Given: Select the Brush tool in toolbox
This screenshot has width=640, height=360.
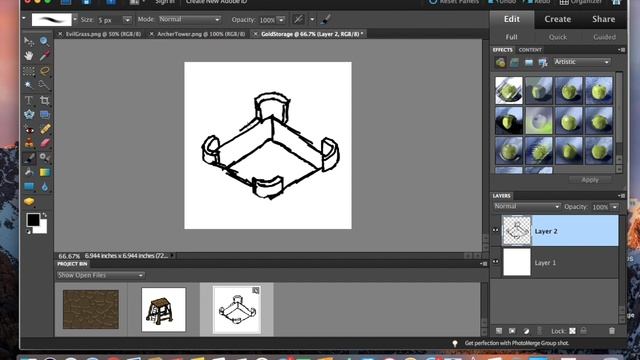Looking at the screenshot, I should (29, 158).
